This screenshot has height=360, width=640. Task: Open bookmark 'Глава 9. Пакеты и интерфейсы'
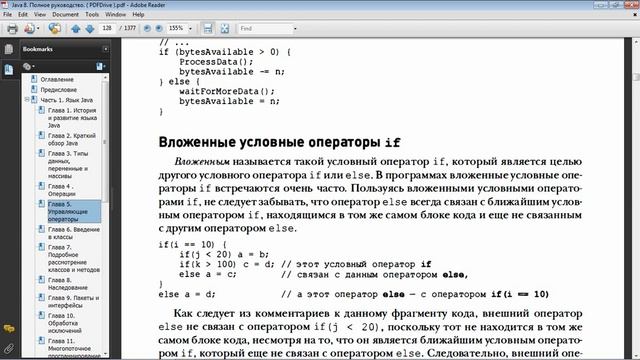(x=73, y=302)
